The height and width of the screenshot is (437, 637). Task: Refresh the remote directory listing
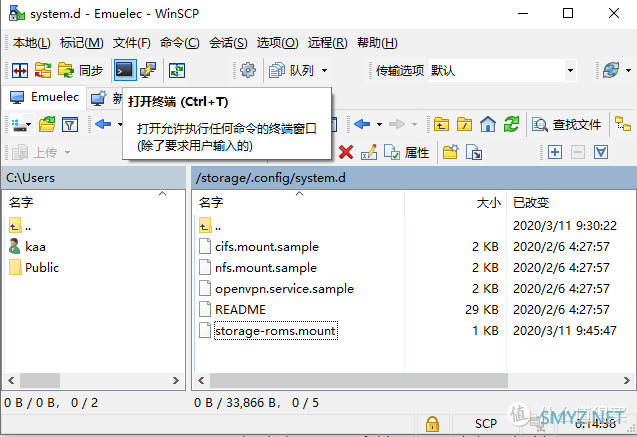click(511, 124)
